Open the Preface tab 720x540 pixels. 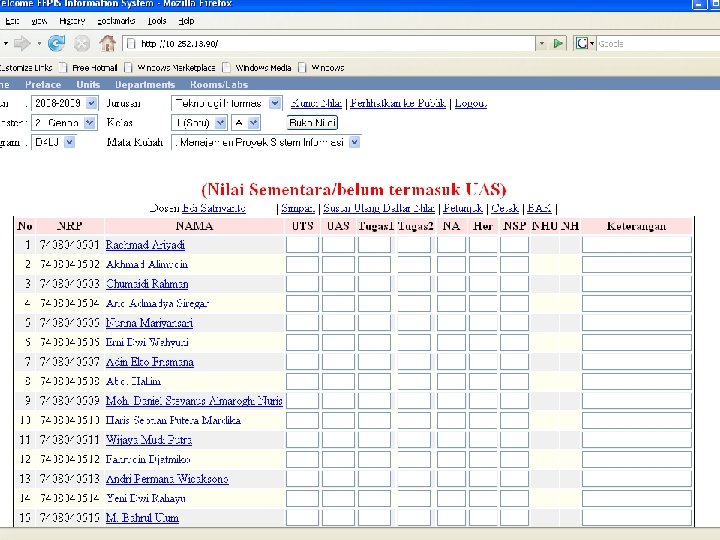click(x=43, y=84)
